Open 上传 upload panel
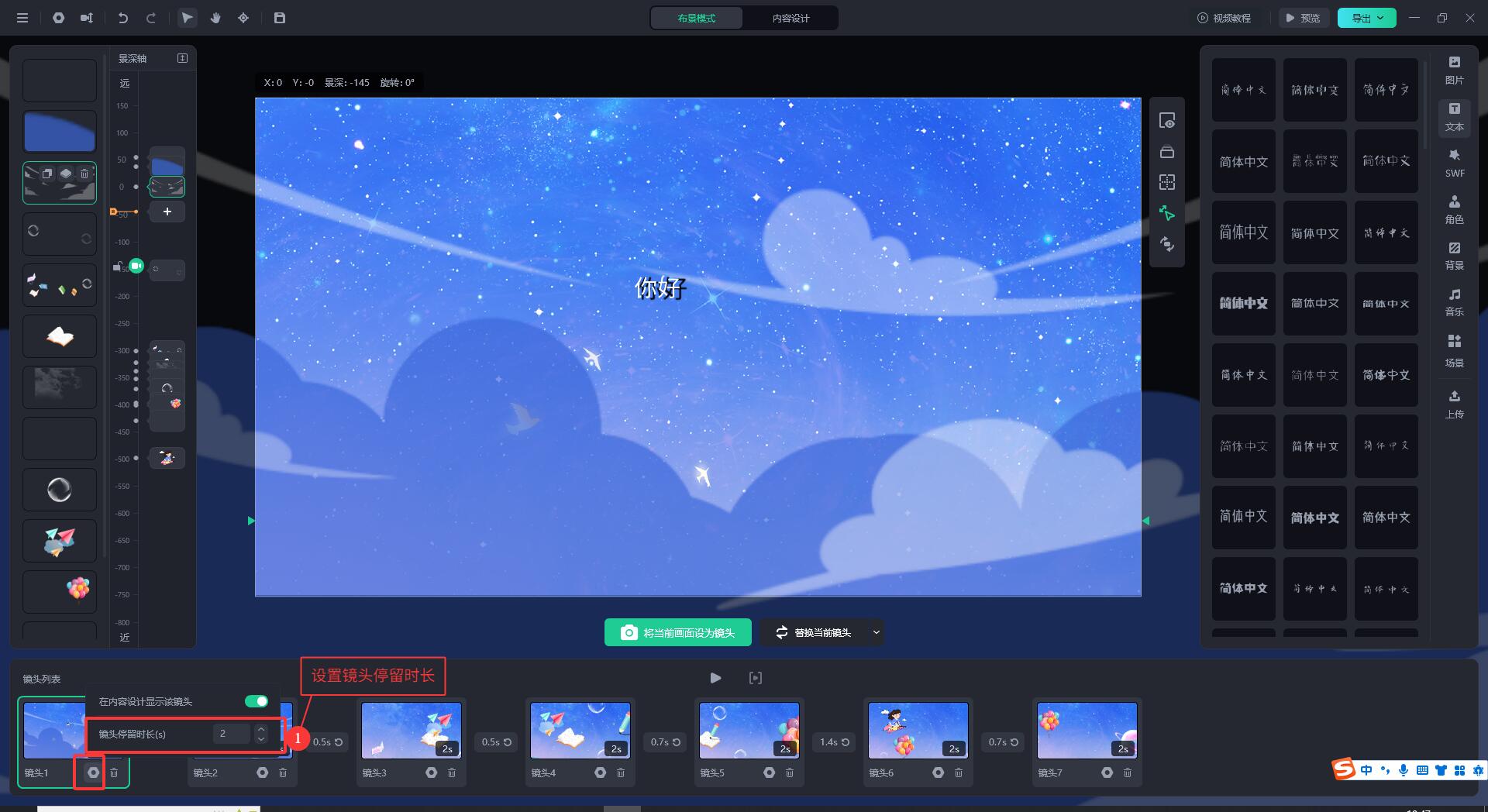 [1454, 404]
